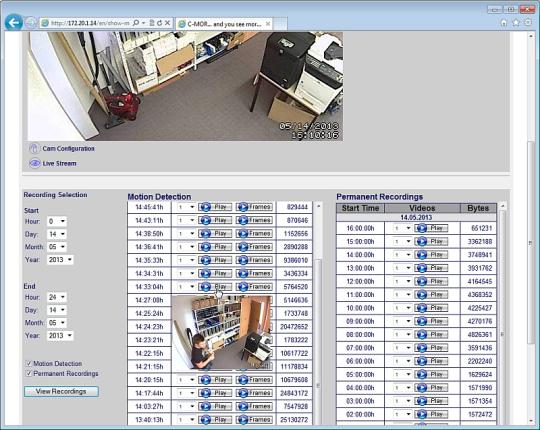Open the browser home icon
Viewport: 540px width, 430px height.
[x=504, y=23]
